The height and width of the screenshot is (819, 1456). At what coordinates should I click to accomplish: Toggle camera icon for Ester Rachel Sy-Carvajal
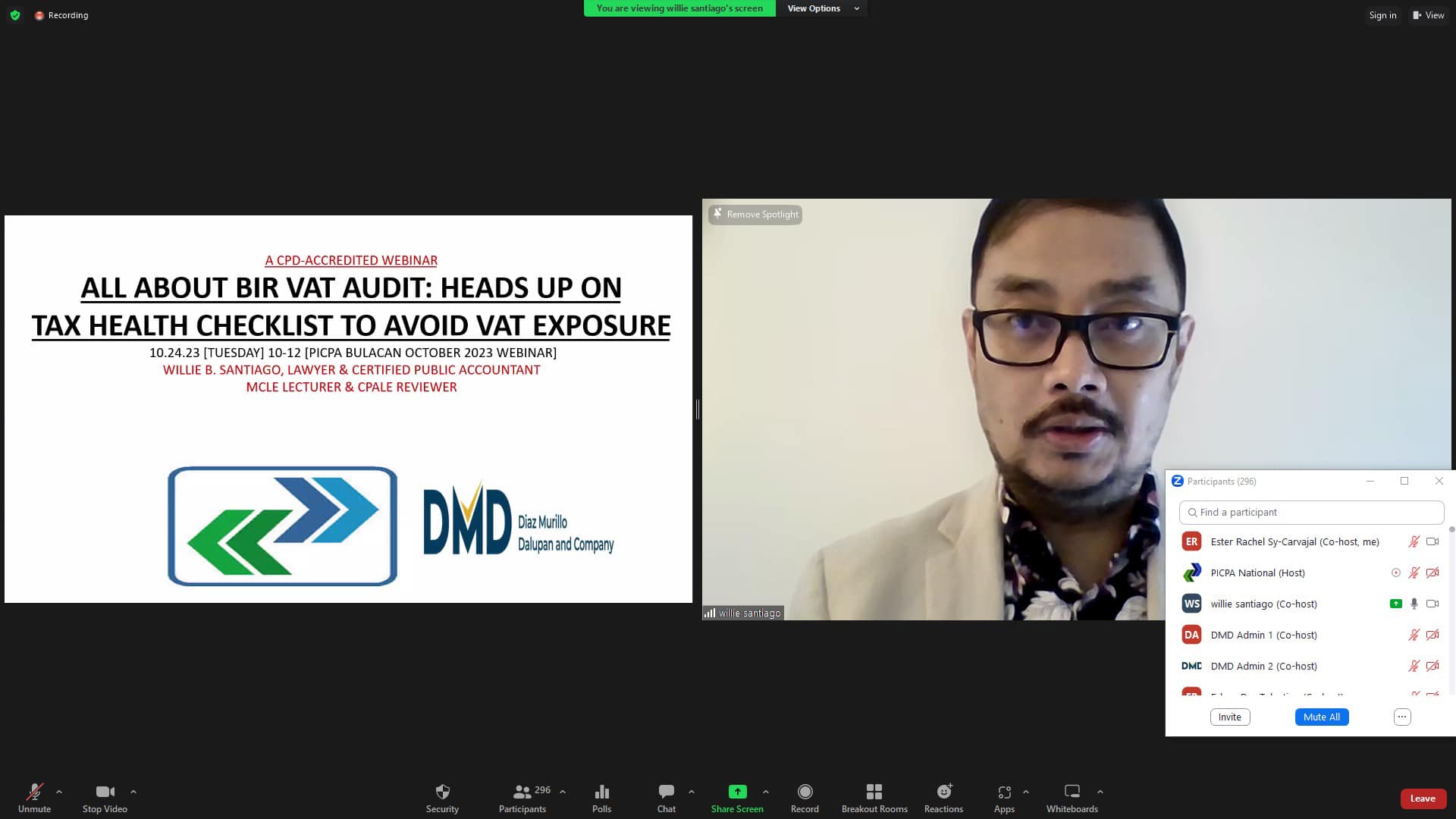pyautogui.click(x=1432, y=542)
